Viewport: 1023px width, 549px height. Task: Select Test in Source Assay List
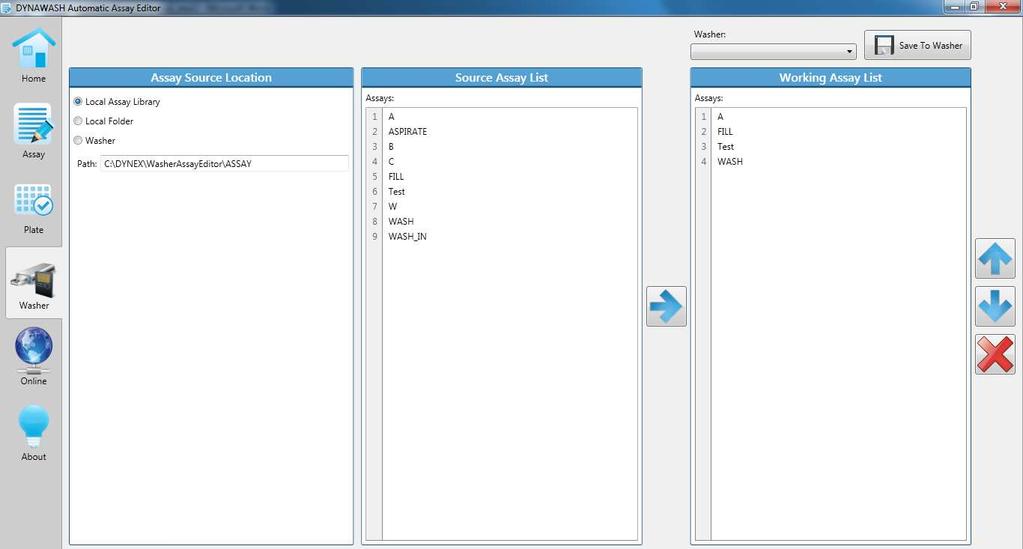[x=510, y=191]
